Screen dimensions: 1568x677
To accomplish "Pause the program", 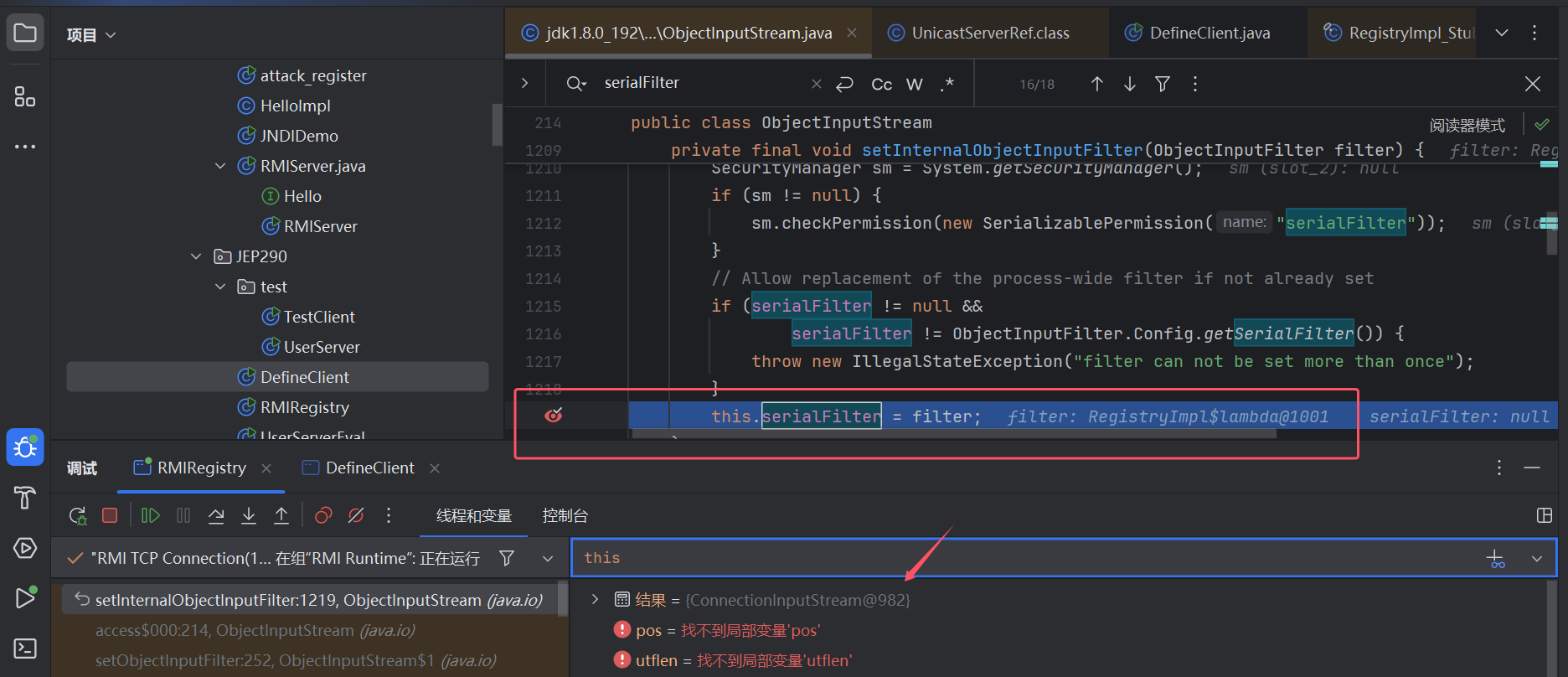I will [183, 515].
